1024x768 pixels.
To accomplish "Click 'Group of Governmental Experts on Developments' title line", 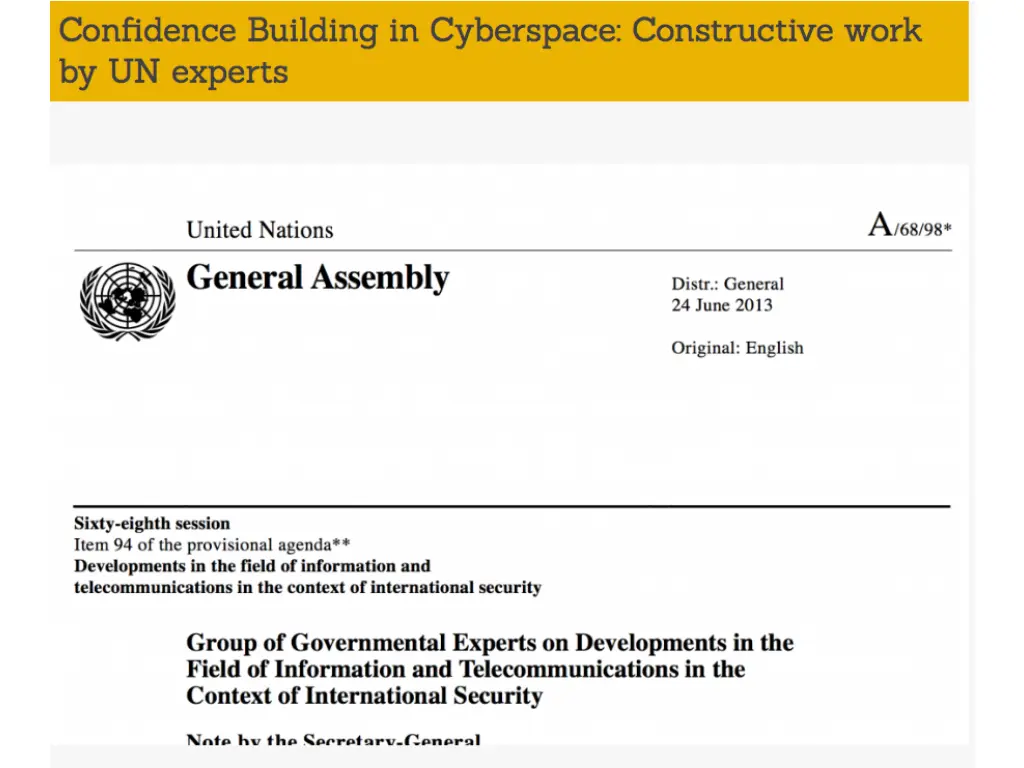I will tap(490, 643).
